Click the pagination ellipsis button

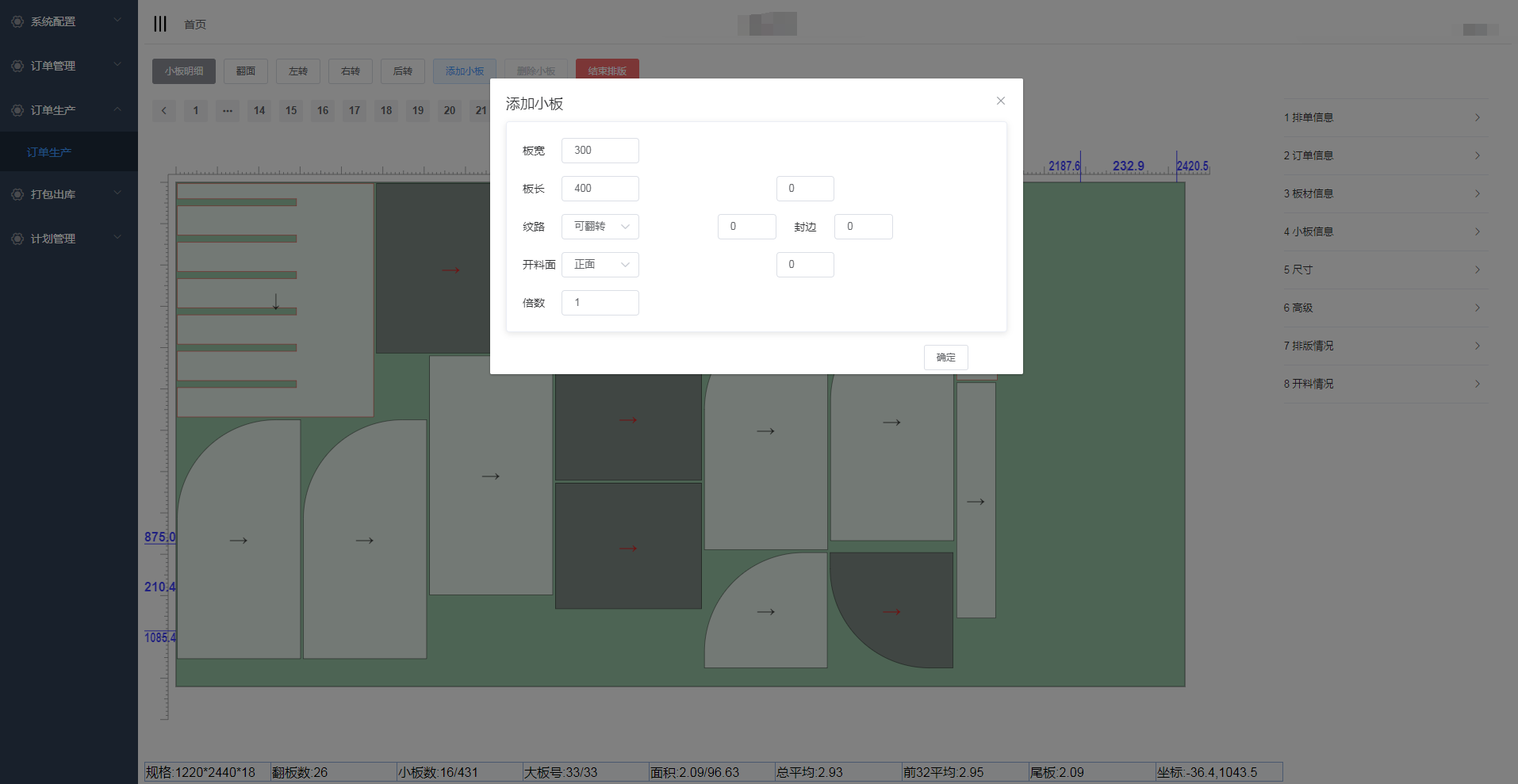(228, 110)
